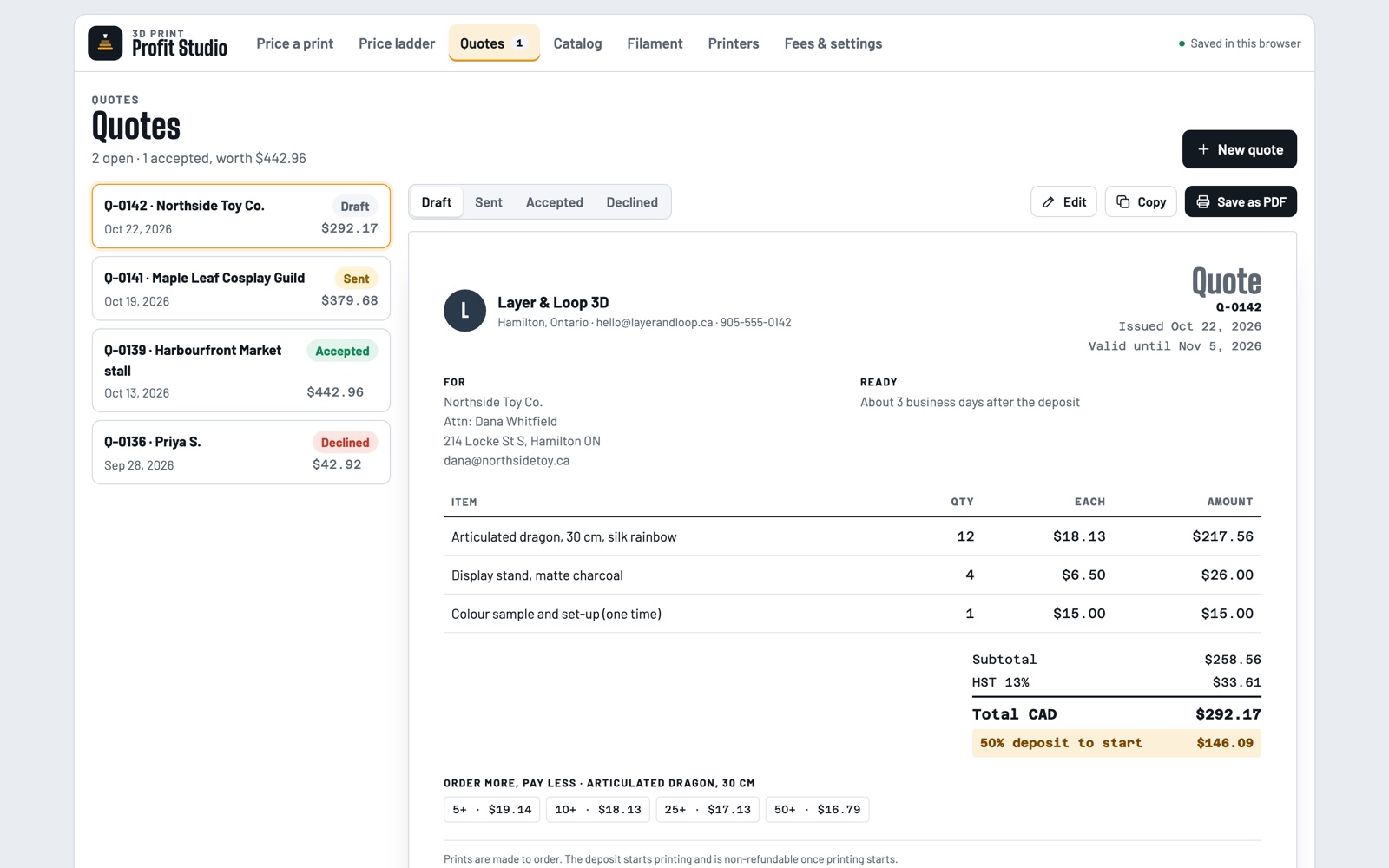Click the Profit Studio logo icon
This screenshot has height=868, width=1389.
tap(105, 43)
